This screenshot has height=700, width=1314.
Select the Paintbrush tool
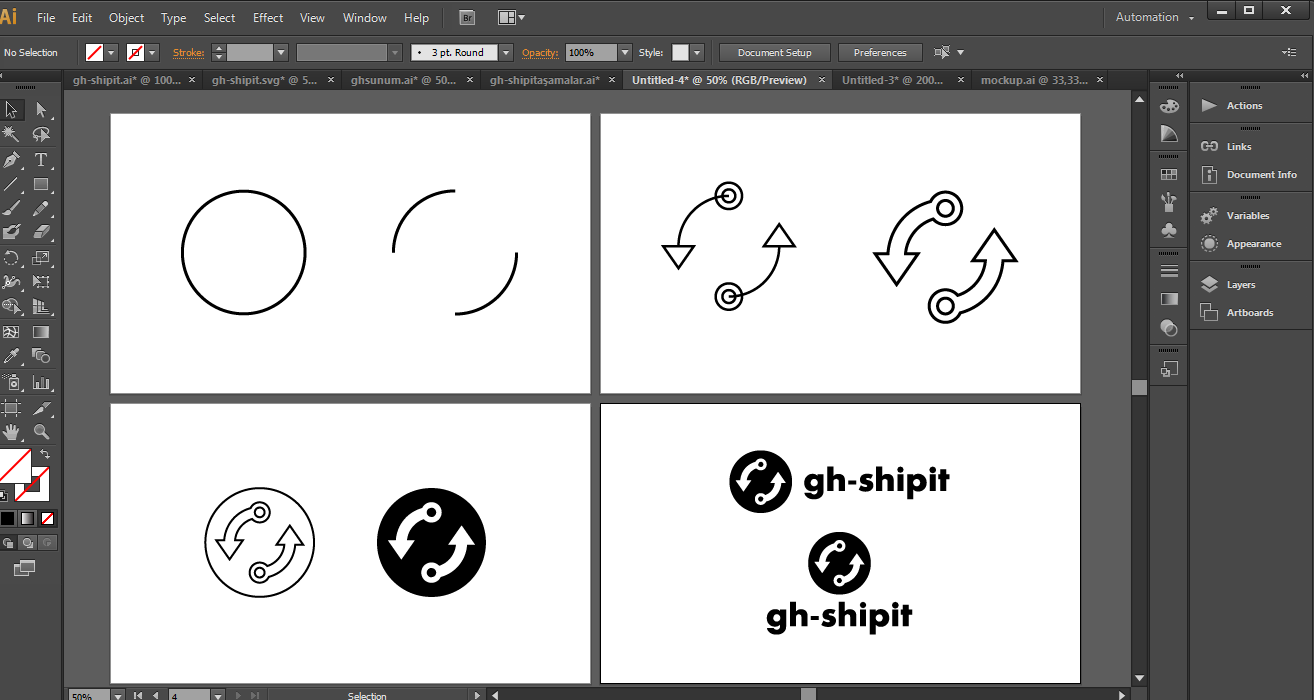click(x=12, y=208)
